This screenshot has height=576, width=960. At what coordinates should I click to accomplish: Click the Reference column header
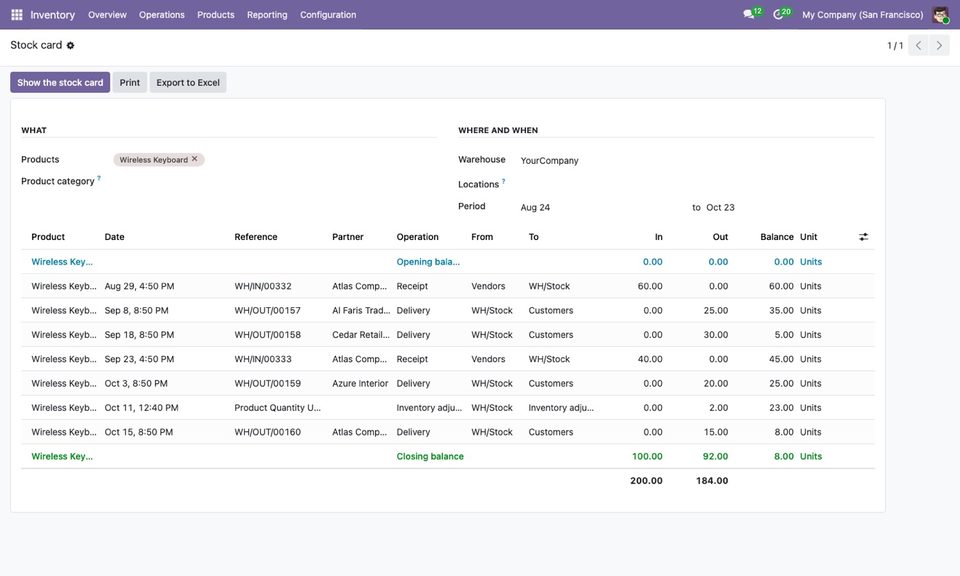click(x=256, y=237)
